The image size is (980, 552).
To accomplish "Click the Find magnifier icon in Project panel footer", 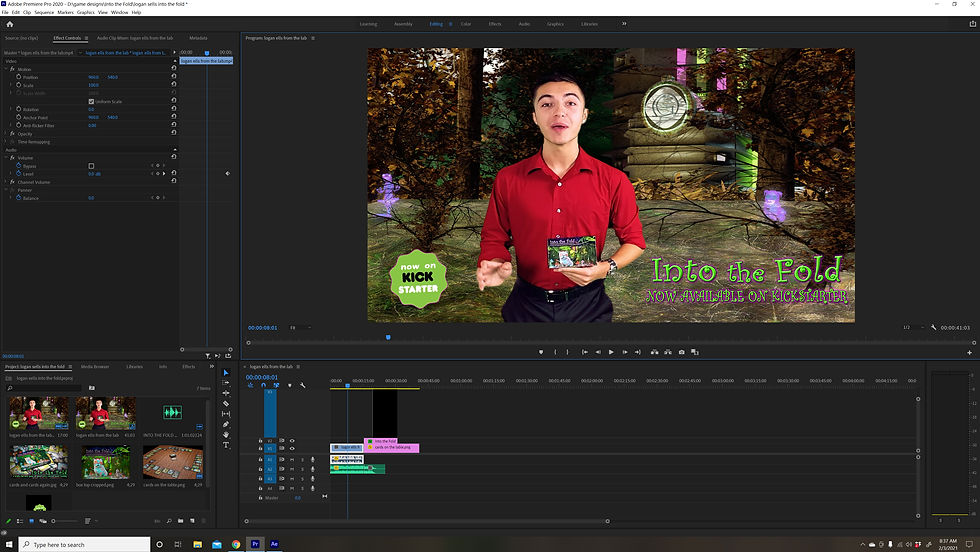I will click(x=169, y=521).
